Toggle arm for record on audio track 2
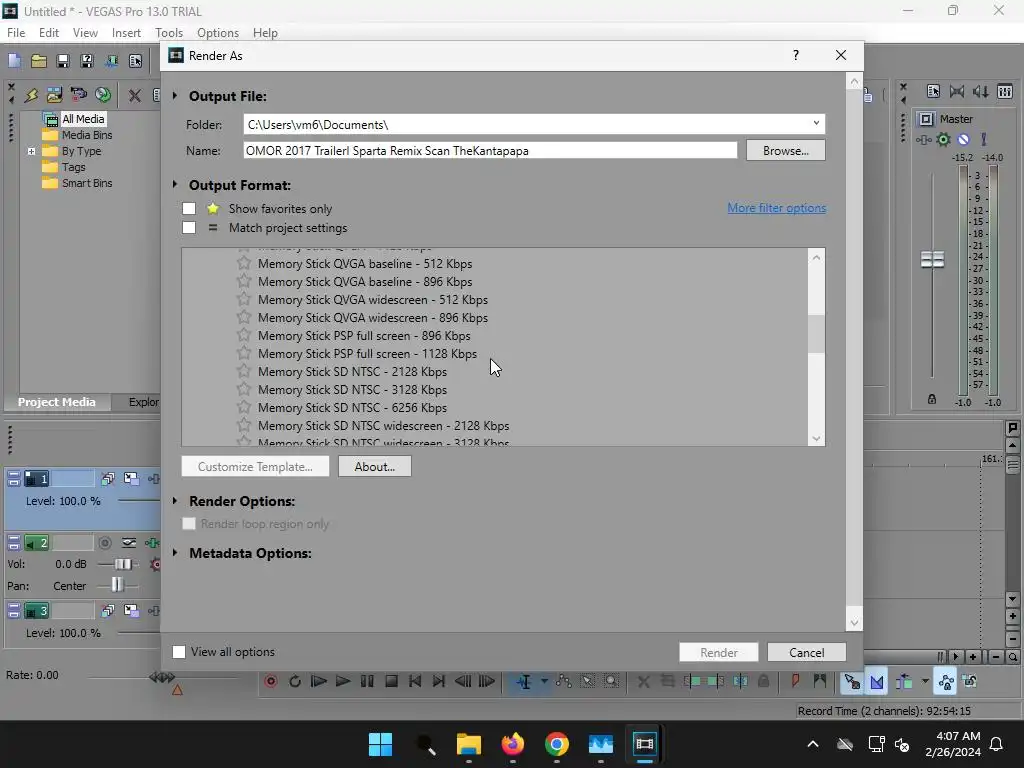The width and height of the screenshot is (1024, 768). click(x=104, y=543)
